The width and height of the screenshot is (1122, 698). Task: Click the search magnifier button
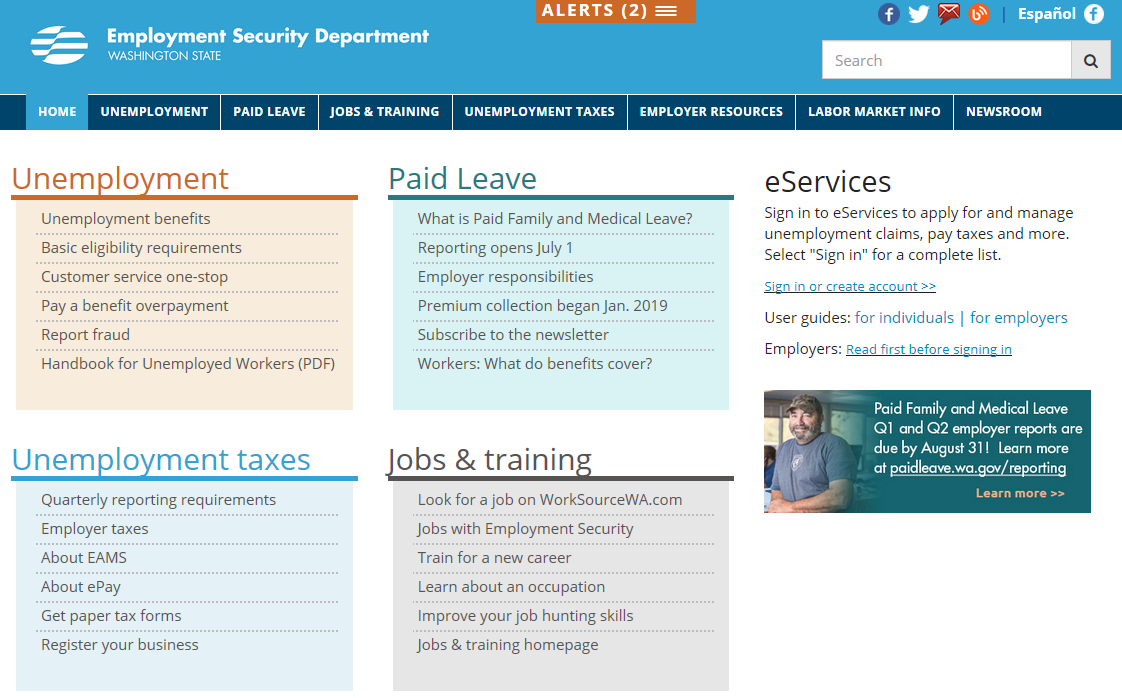[x=1091, y=60]
